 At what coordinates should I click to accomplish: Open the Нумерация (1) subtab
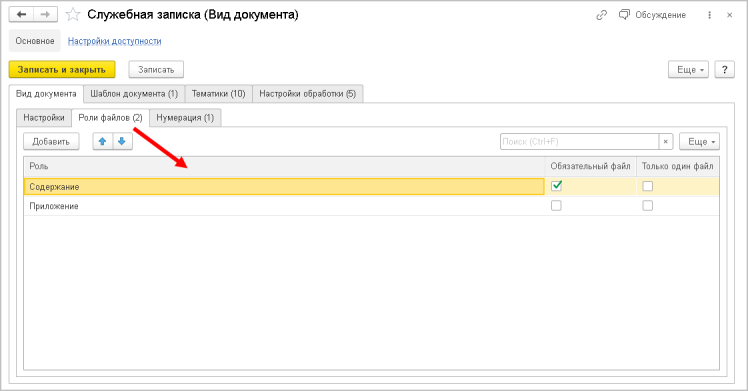tap(185, 118)
